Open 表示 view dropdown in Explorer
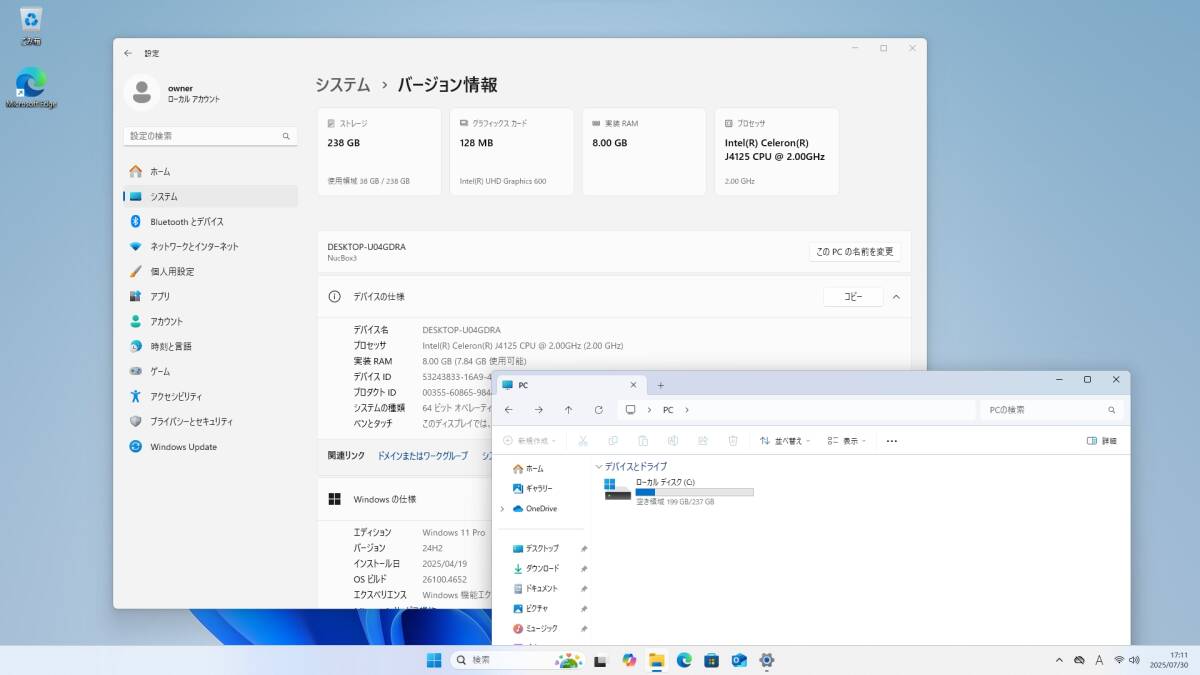Screen dimensions: 1200x675 click(847, 440)
